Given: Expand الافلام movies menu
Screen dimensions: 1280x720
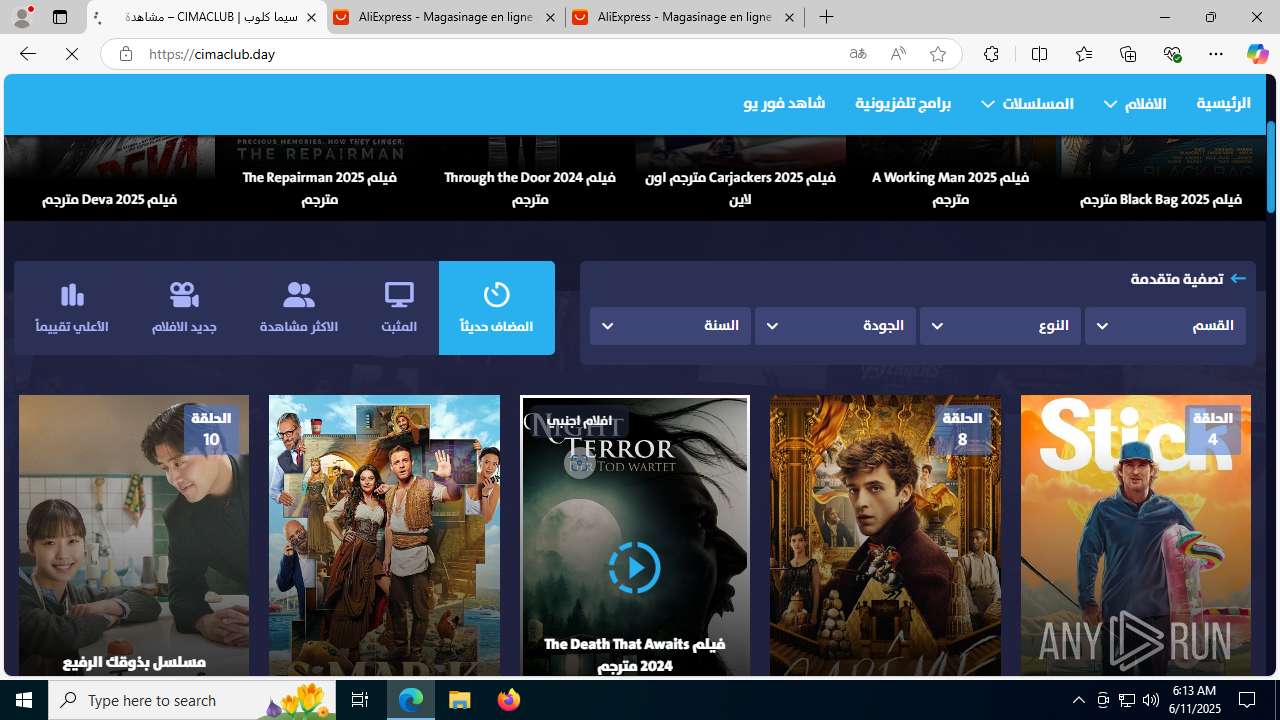Looking at the screenshot, I should pyautogui.click(x=1135, y=103).
